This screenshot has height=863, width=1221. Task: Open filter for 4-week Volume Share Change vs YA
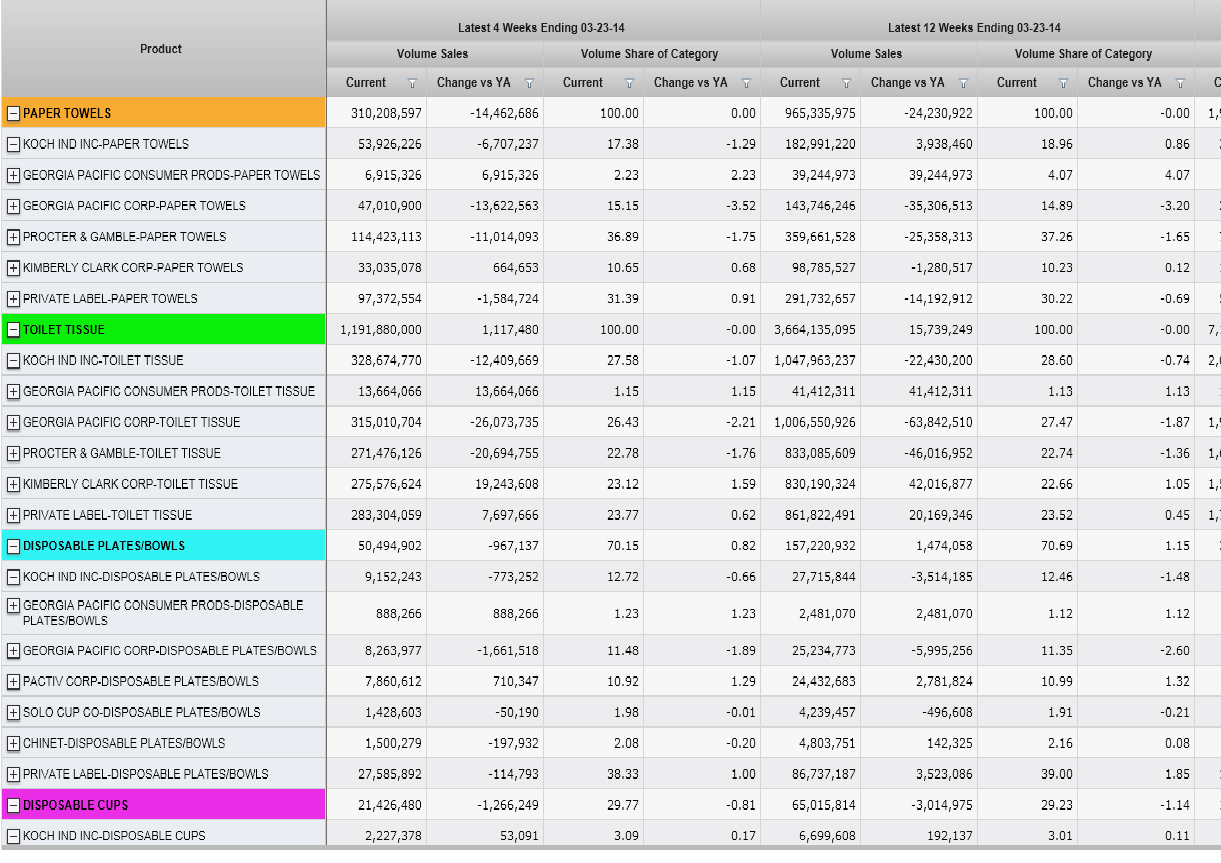pyautogui.click(x=746, y=83)
